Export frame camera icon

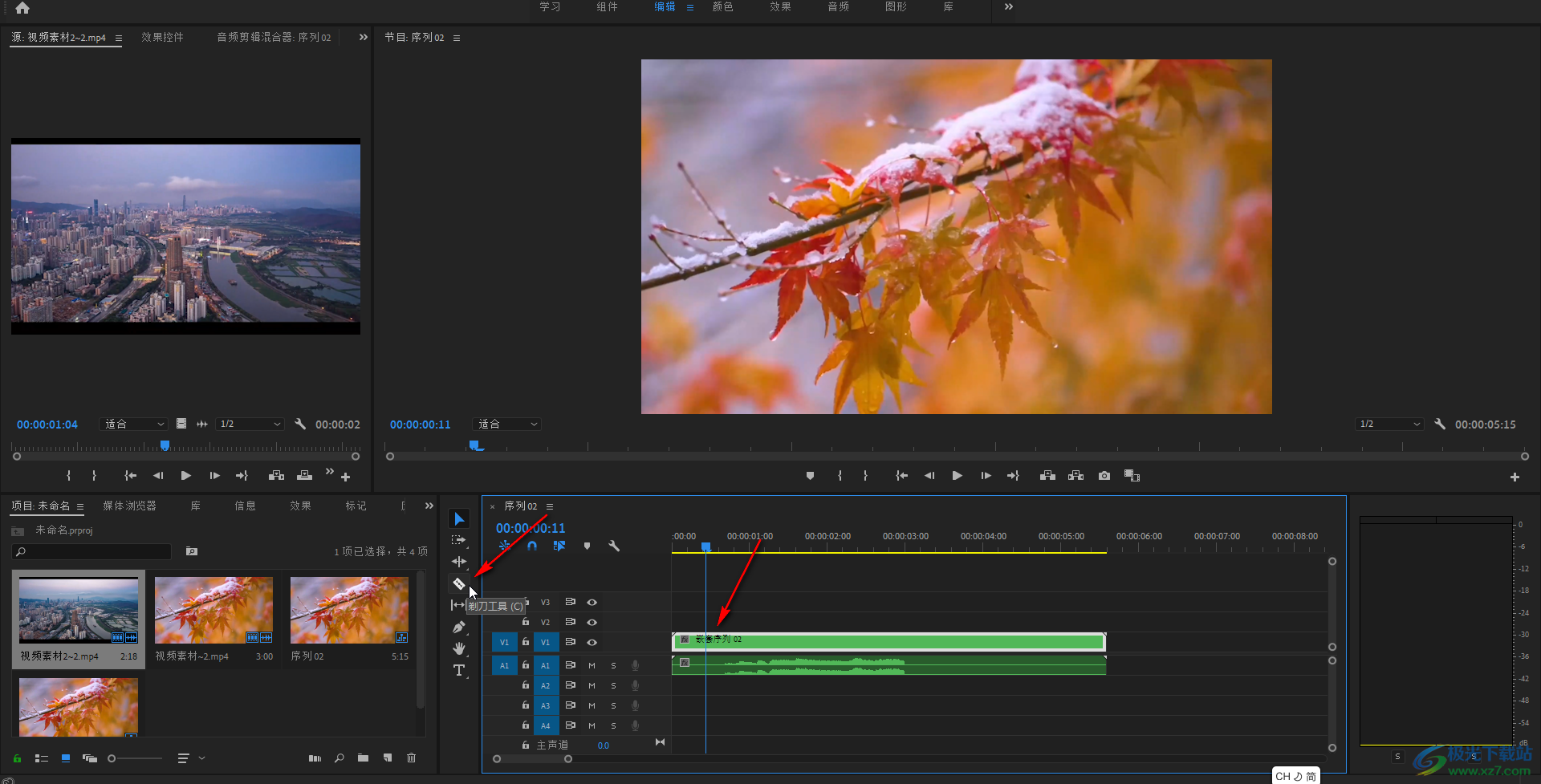click(1104, 476)
